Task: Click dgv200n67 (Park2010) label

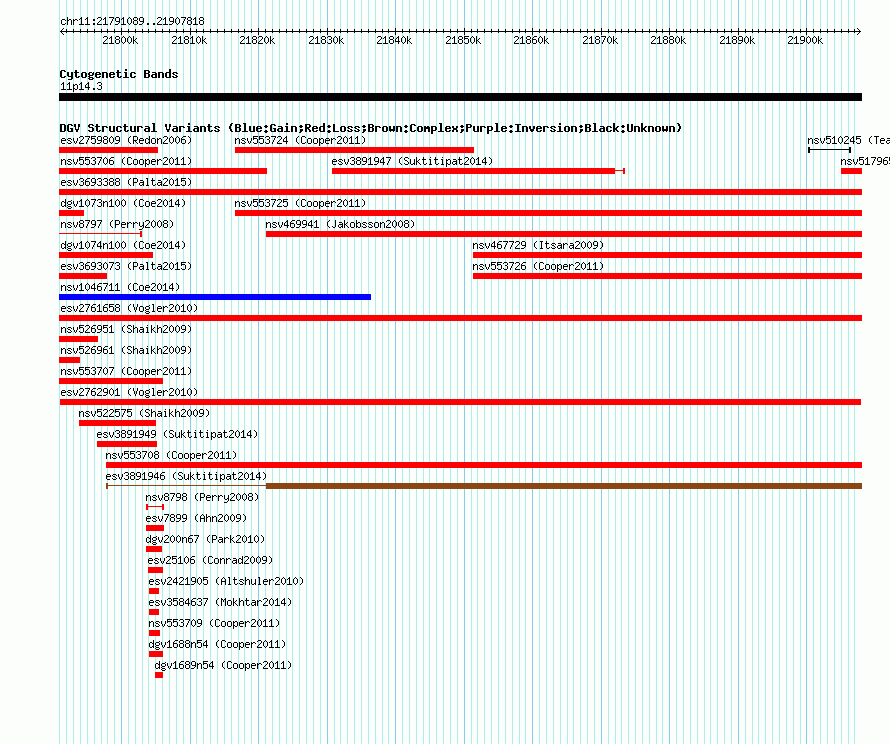Action: (205, 539)
